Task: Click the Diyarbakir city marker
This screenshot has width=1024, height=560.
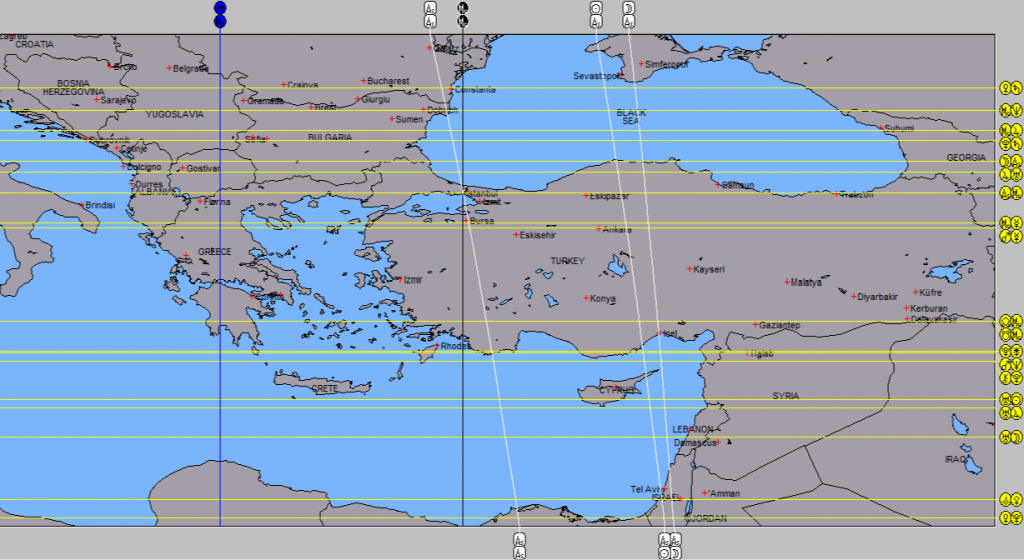Action: (x=854, y=296)
